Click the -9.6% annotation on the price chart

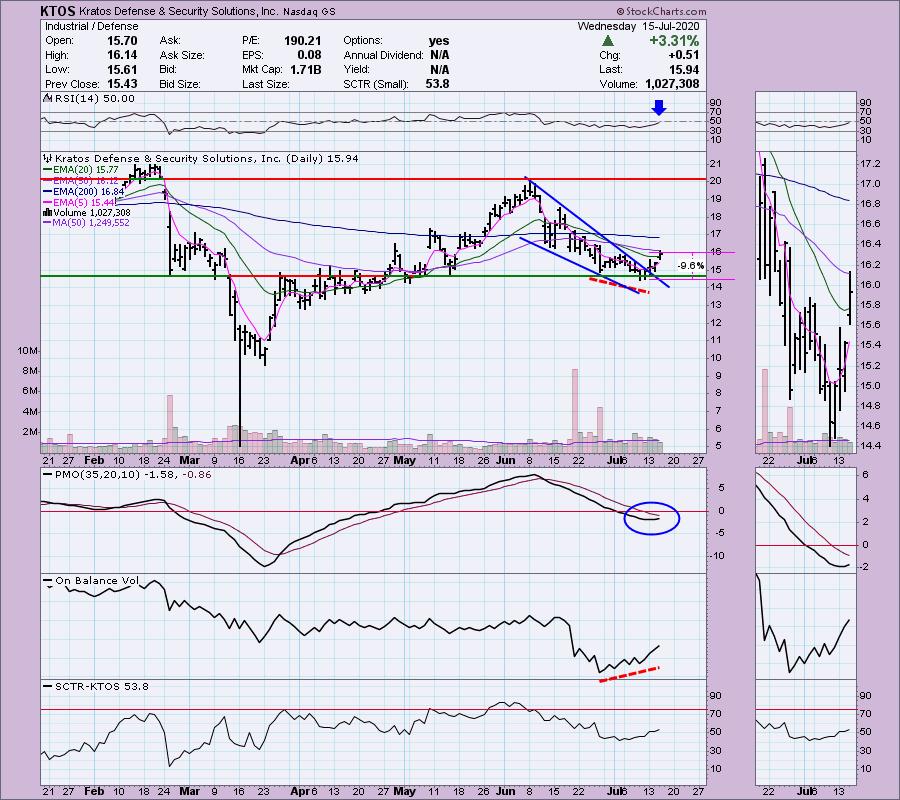click(x=690, y=266)
